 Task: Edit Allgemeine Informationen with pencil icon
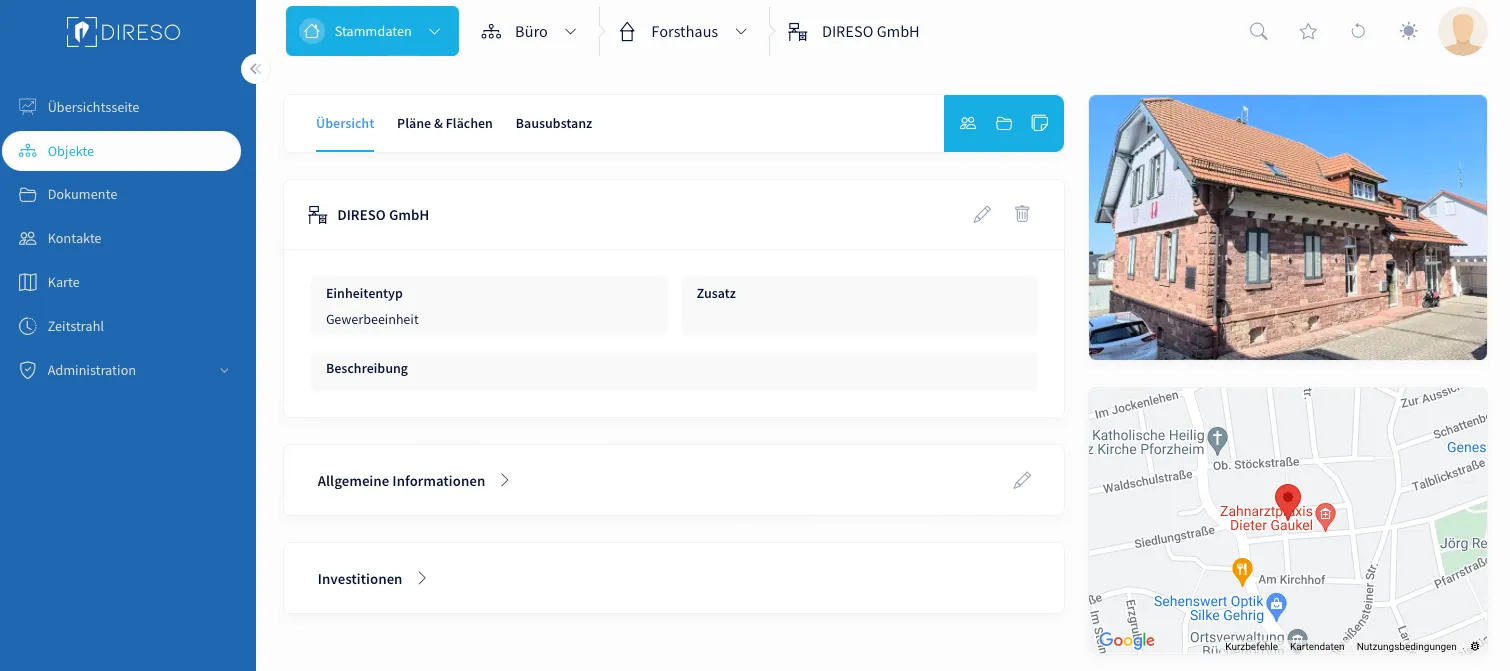coord(1022,481)
